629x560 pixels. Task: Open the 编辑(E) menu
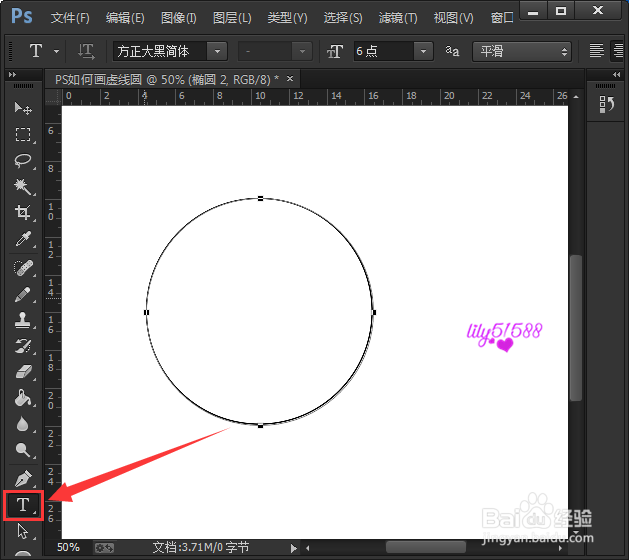[x=125, y=18]
